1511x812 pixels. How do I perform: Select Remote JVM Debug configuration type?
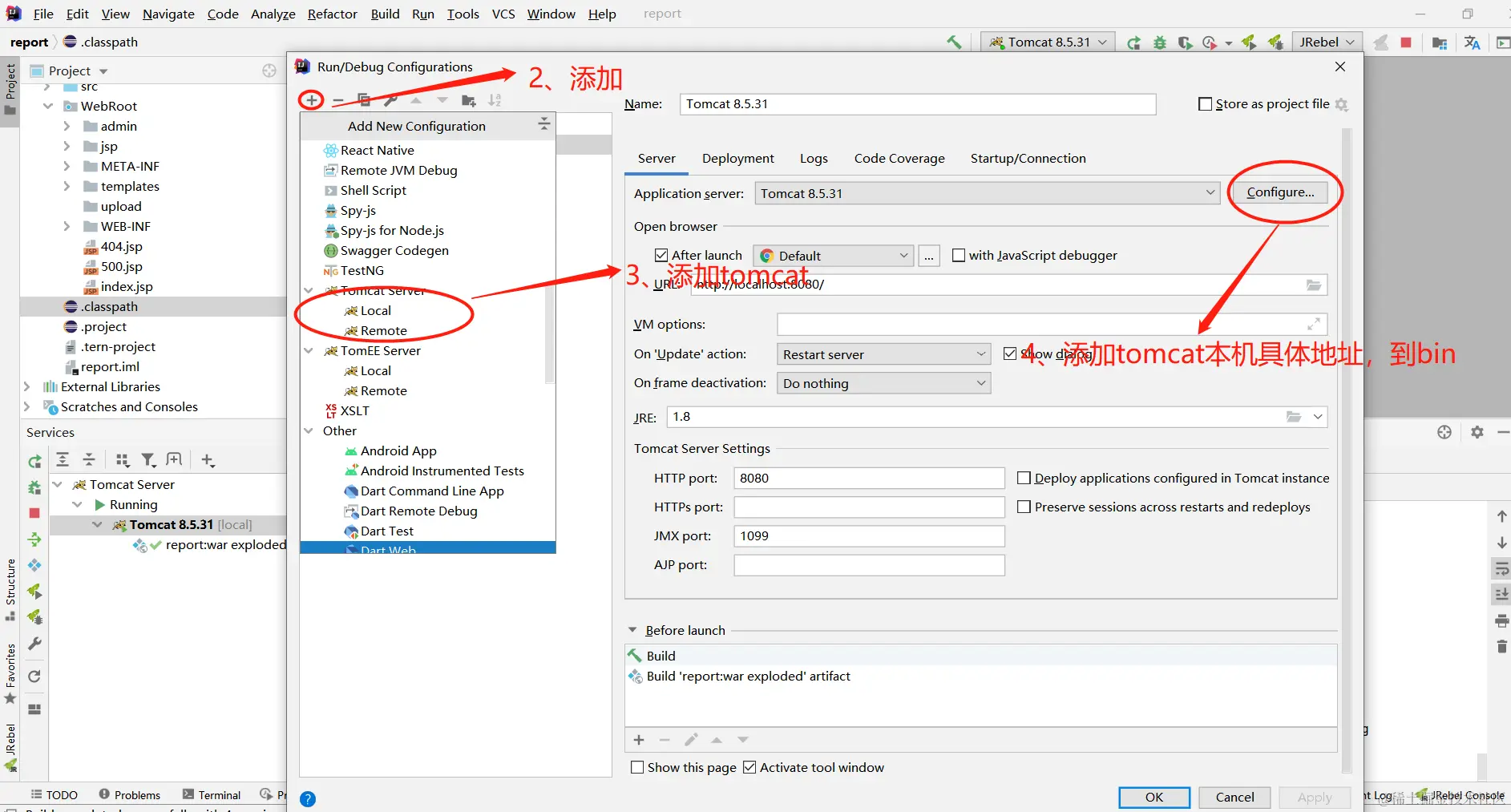click(x=398, y=170)
